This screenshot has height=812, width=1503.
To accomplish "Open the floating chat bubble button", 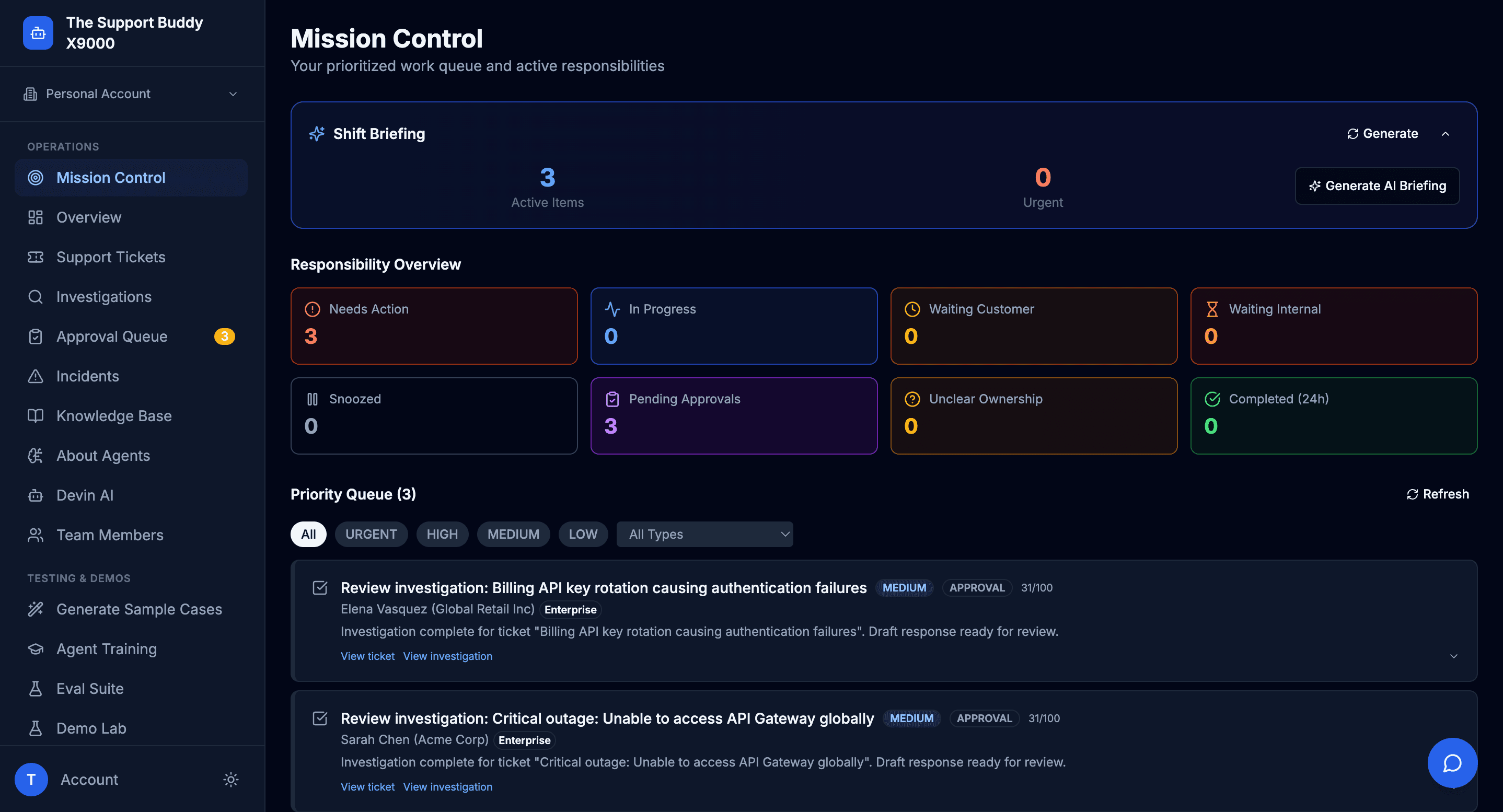I will (1452, 762).
